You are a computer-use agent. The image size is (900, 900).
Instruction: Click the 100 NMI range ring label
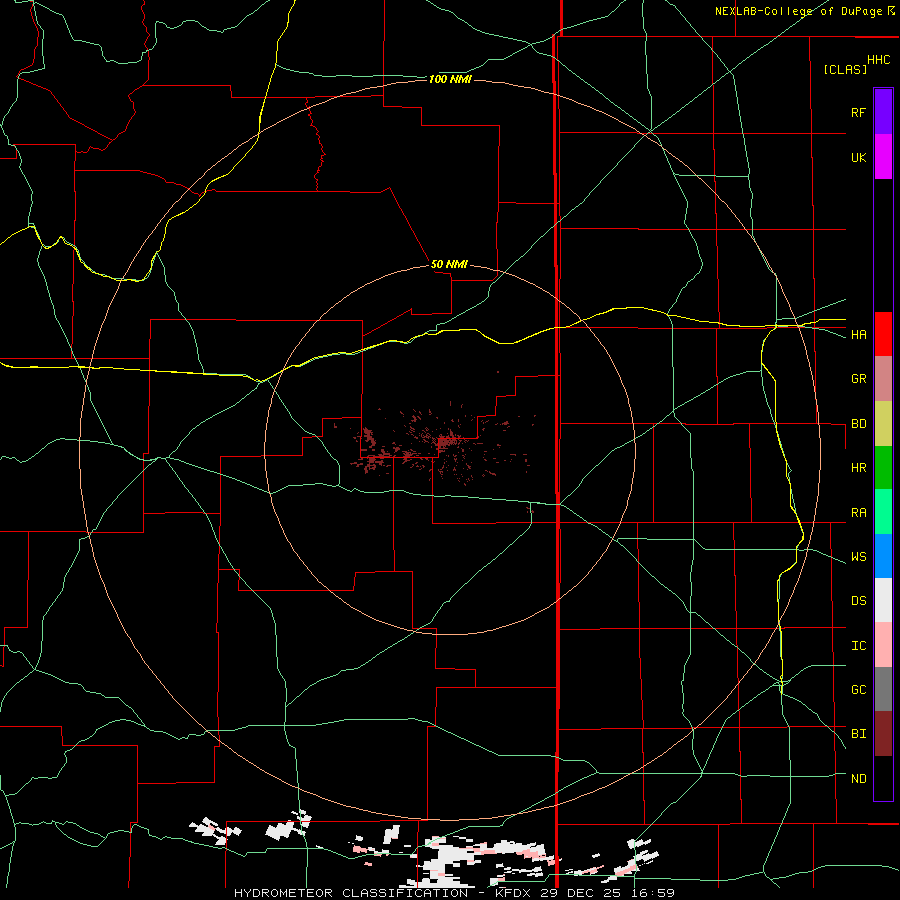point(450,79)
